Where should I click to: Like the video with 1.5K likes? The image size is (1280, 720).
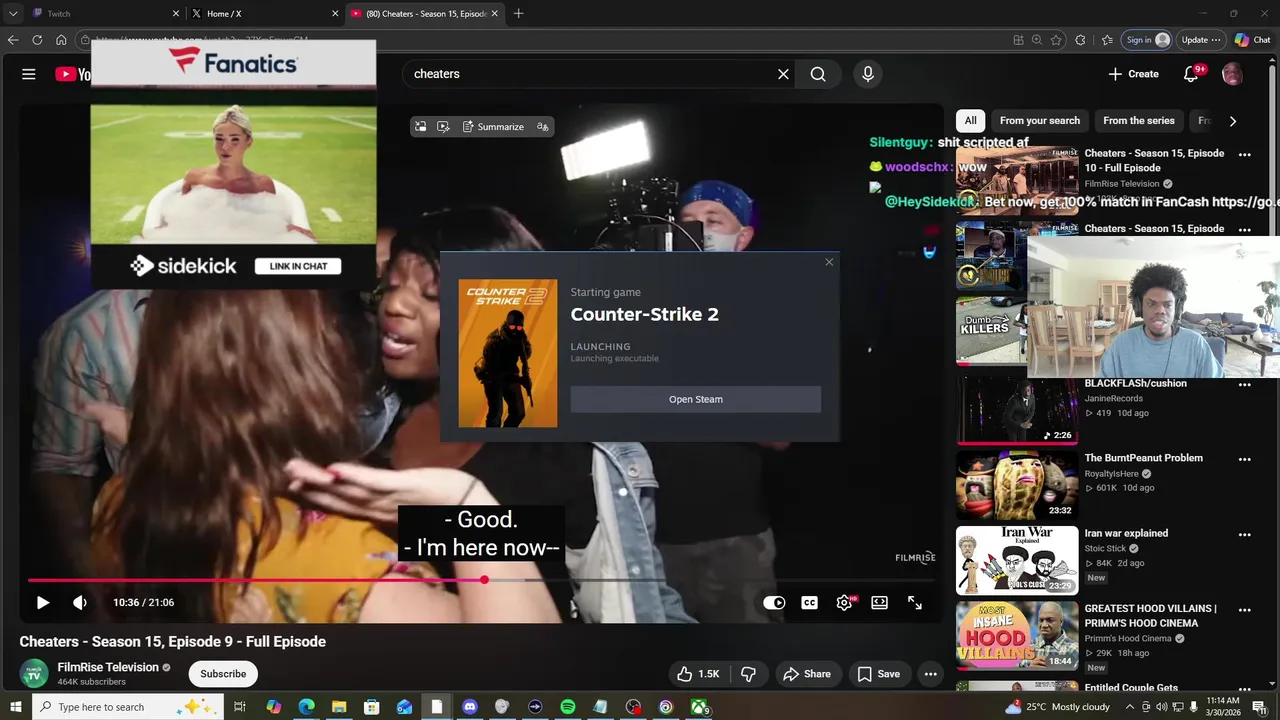click(x=698, y=674)
